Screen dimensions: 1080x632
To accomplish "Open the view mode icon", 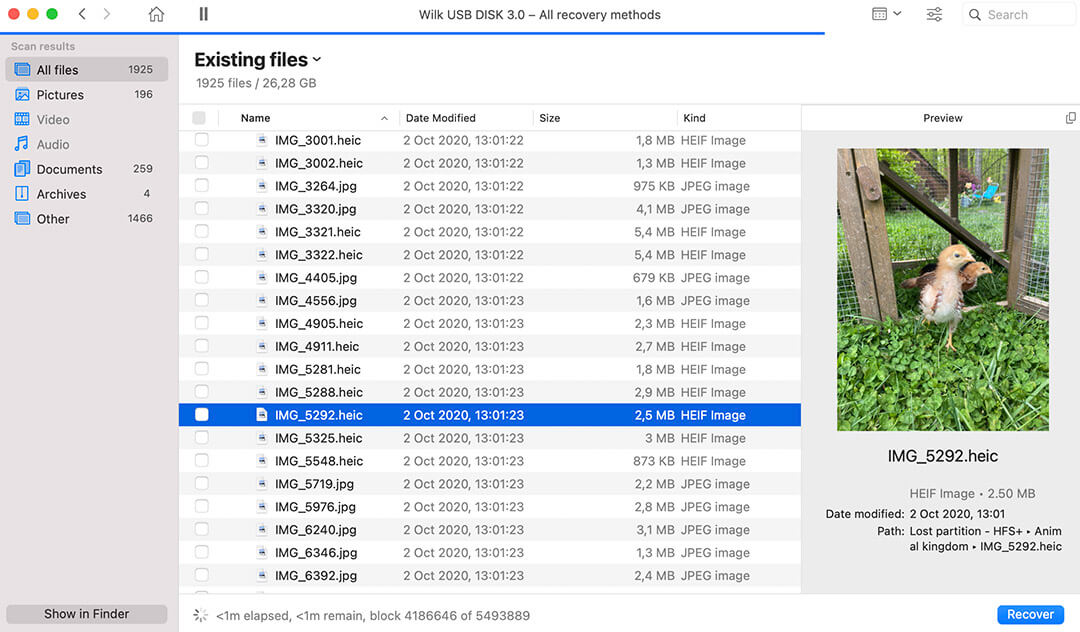I will [880, 14].
